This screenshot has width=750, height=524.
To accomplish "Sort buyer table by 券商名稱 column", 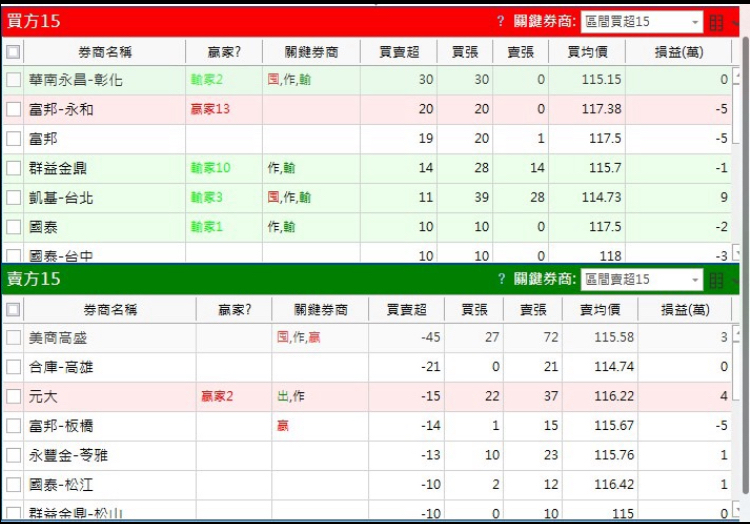I will coord(105,52).
